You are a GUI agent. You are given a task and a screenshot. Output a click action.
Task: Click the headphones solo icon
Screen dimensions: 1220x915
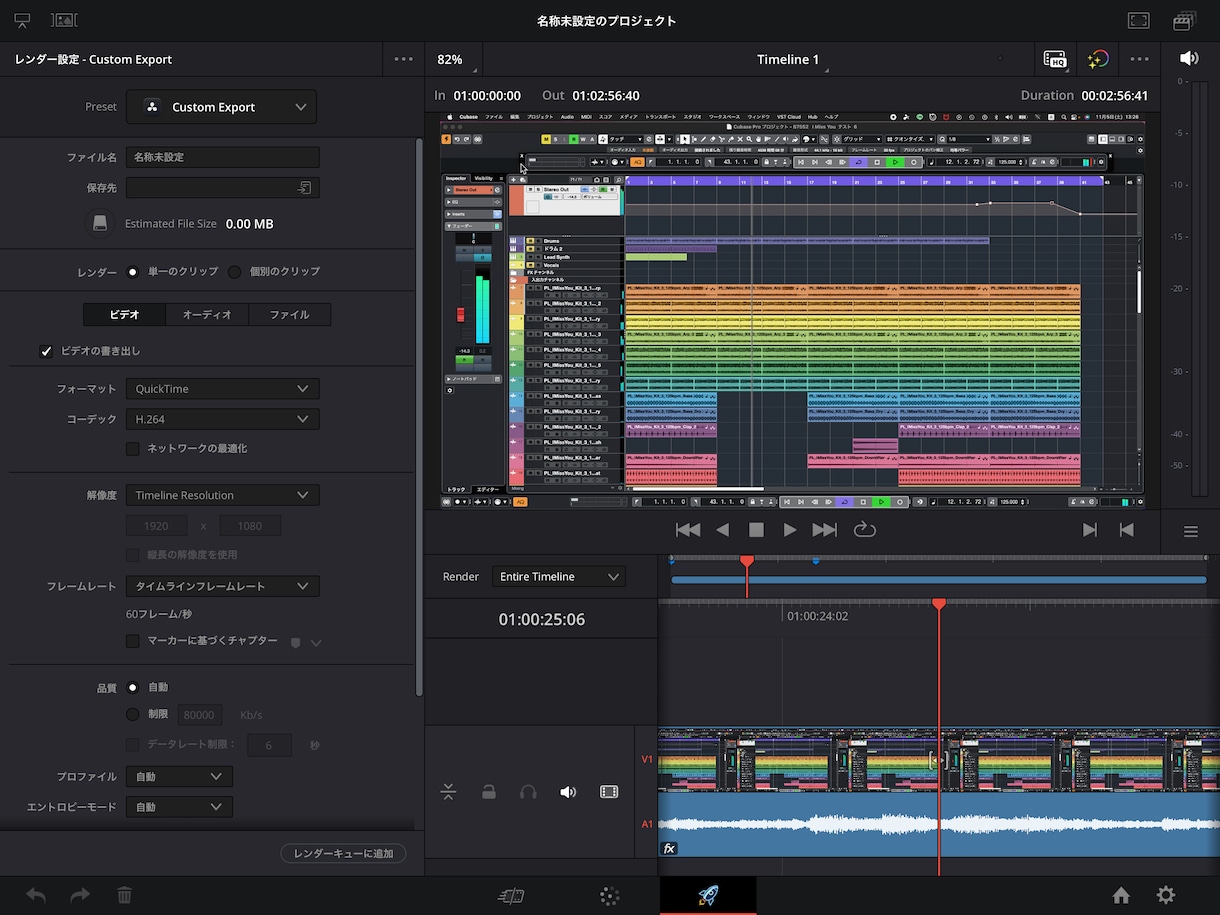[x=528, y=792]
